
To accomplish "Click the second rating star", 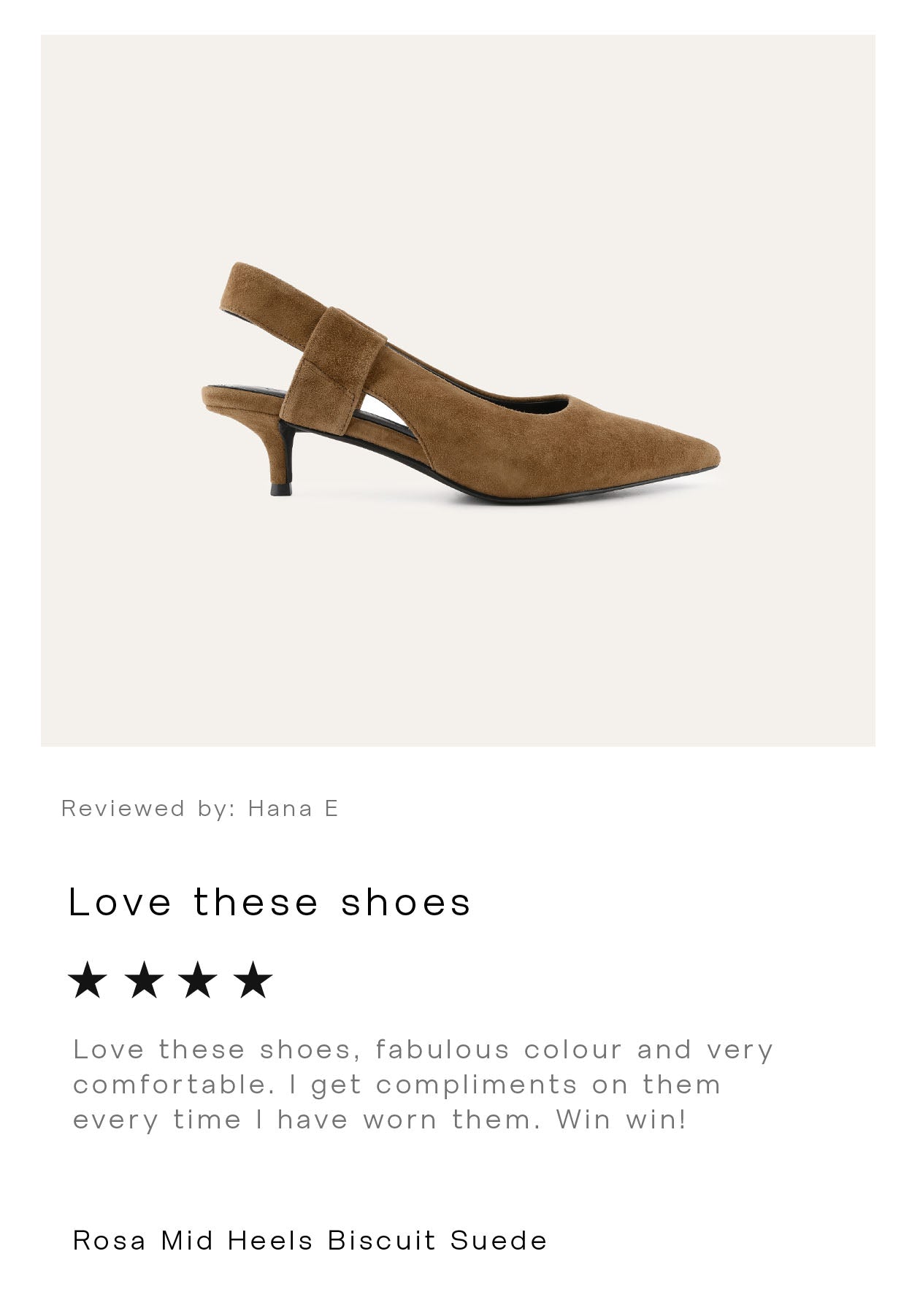I will pos(144,980).
